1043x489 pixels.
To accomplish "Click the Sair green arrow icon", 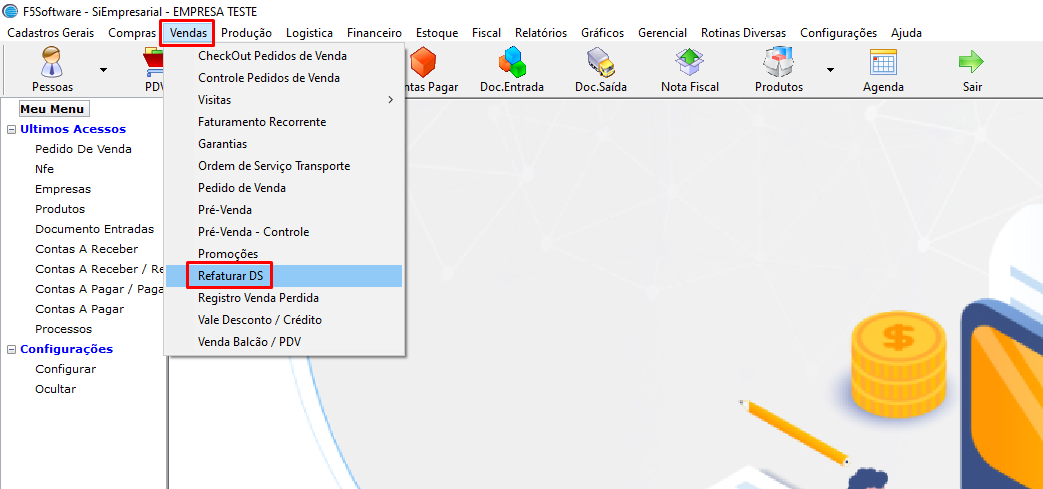I will click(x=972, y=63).
